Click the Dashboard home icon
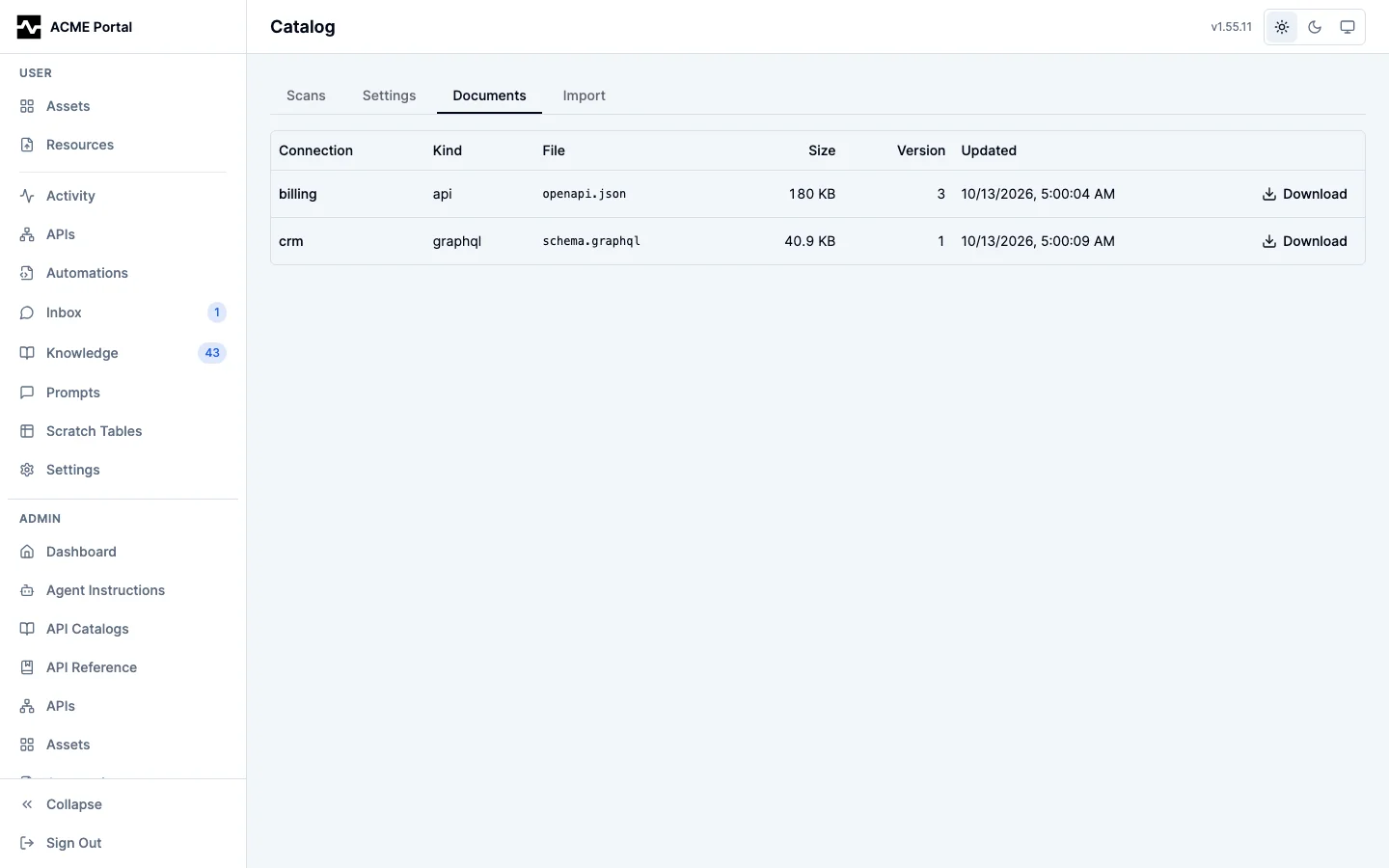The width and height of the screenshot is (1389, 868). [27, 552]
